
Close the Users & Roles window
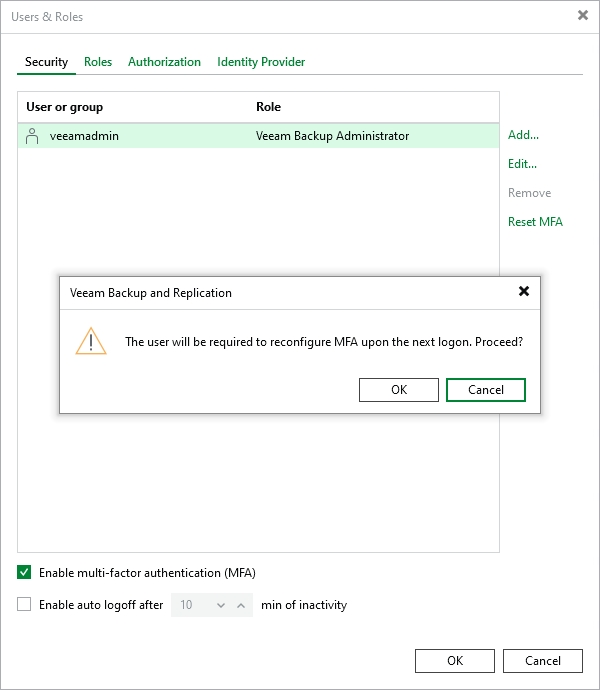[583, 15]
